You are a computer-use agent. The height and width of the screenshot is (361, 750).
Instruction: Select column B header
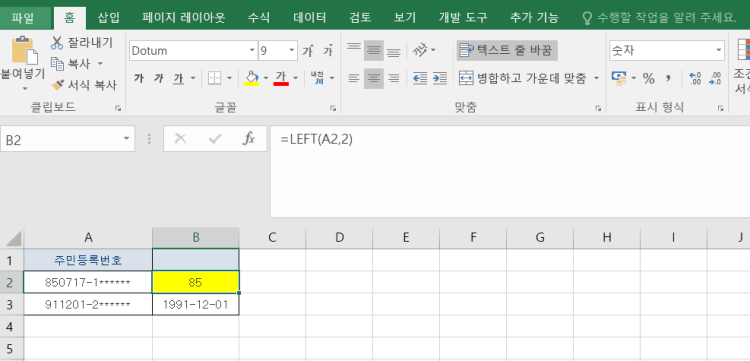[196, 238]
